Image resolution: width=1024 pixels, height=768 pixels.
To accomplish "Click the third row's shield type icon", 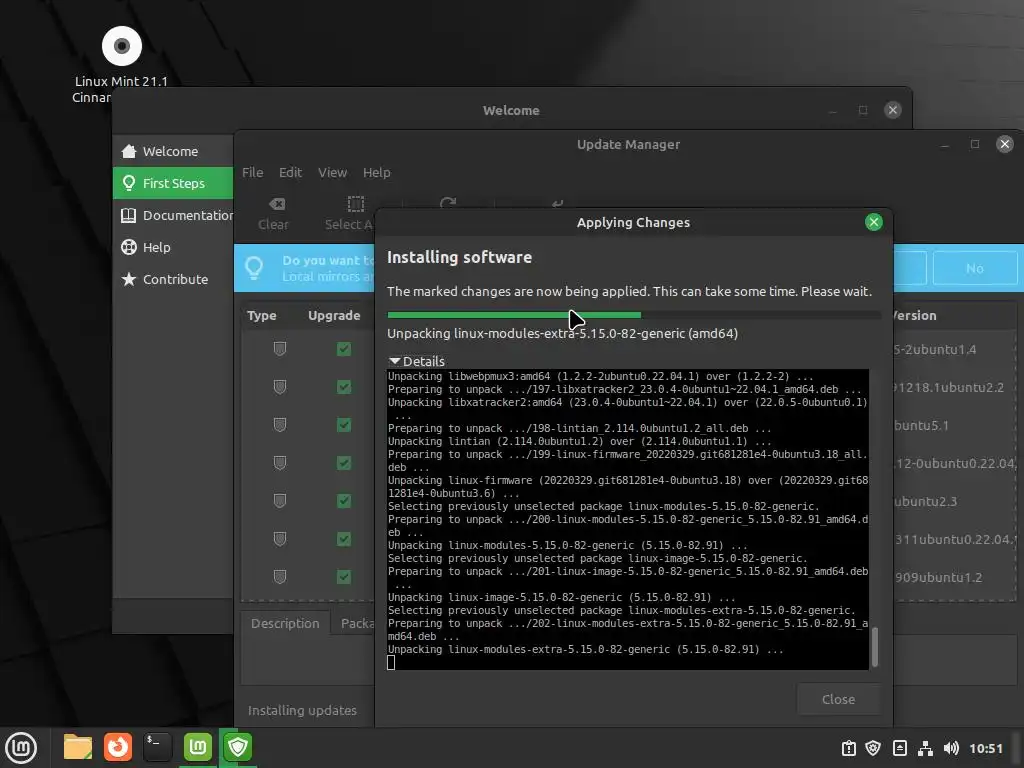I will 280,424.
